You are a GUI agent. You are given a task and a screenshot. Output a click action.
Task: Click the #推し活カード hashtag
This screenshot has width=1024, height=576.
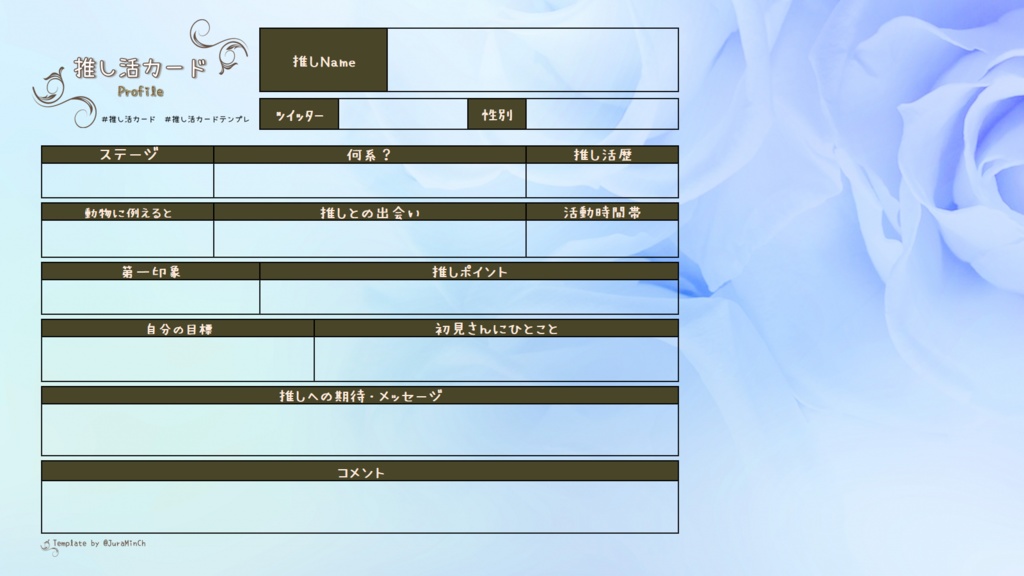click(x=129, y=120)
